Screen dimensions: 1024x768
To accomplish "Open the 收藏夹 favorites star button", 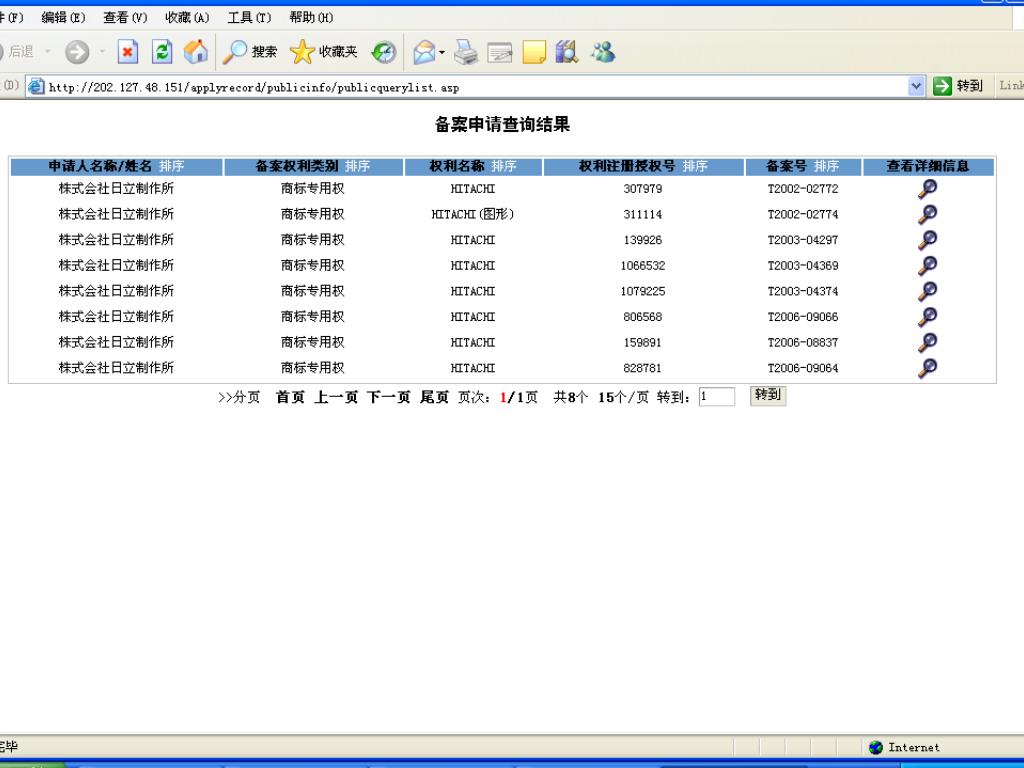I will pos(323,52).
